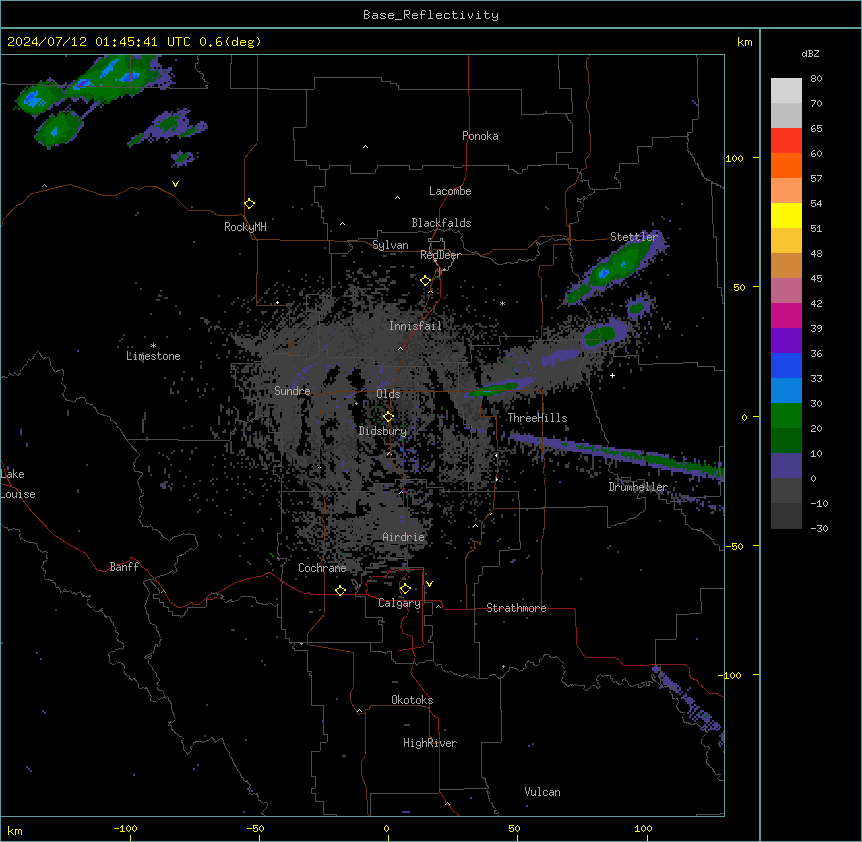Click the -100 tick on bottom km axis
This screenshot has height=842, width=862.
coord(126,829)
